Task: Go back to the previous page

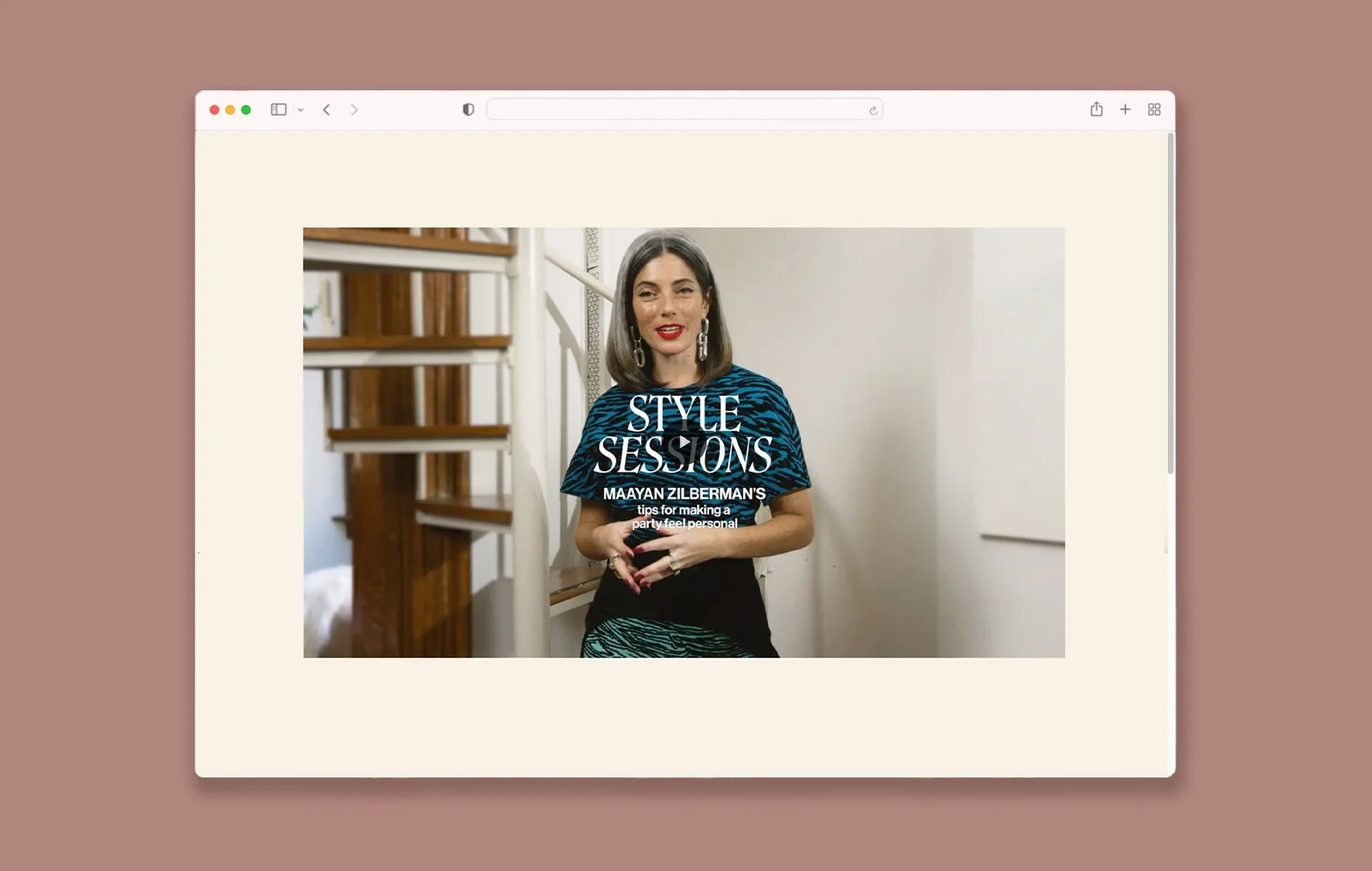Action: [327, 110]
